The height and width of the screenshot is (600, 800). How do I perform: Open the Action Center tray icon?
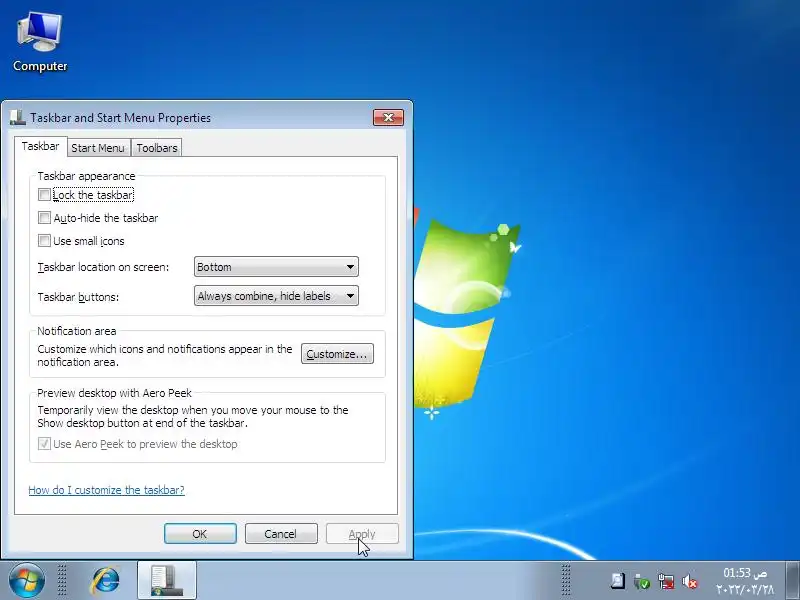[617, 581]
